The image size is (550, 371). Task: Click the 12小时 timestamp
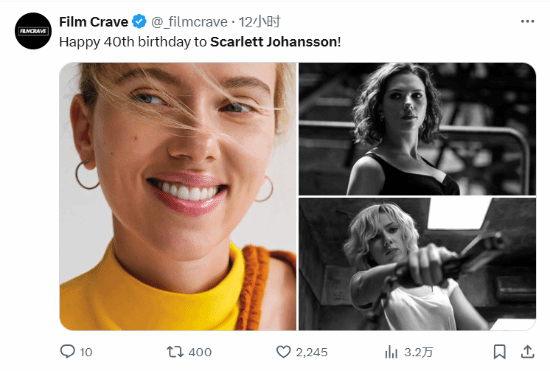pyautogui.click(x=260, y=22)
